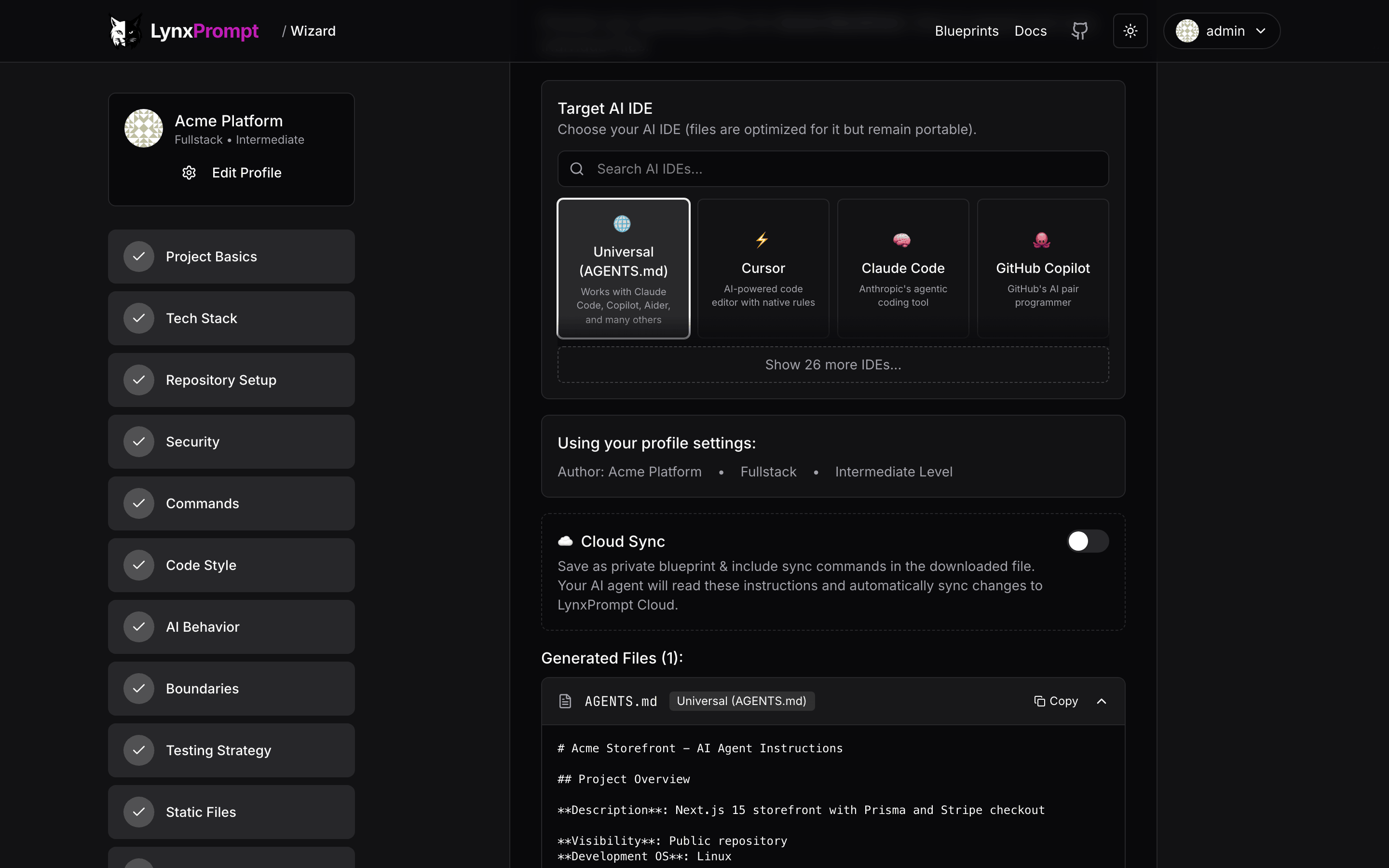
Task: Click the AGENTS.md file name
Action: 620,701
